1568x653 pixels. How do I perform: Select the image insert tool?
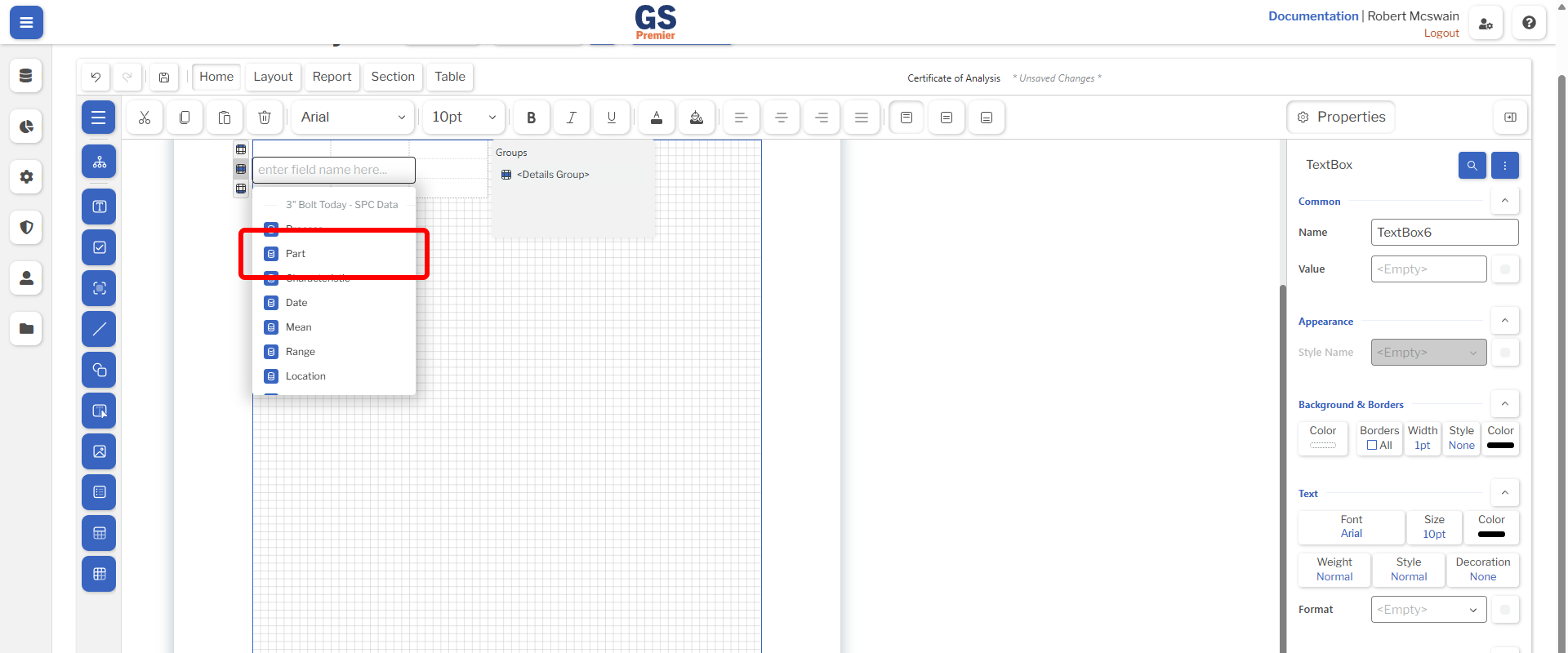point(99,451)
